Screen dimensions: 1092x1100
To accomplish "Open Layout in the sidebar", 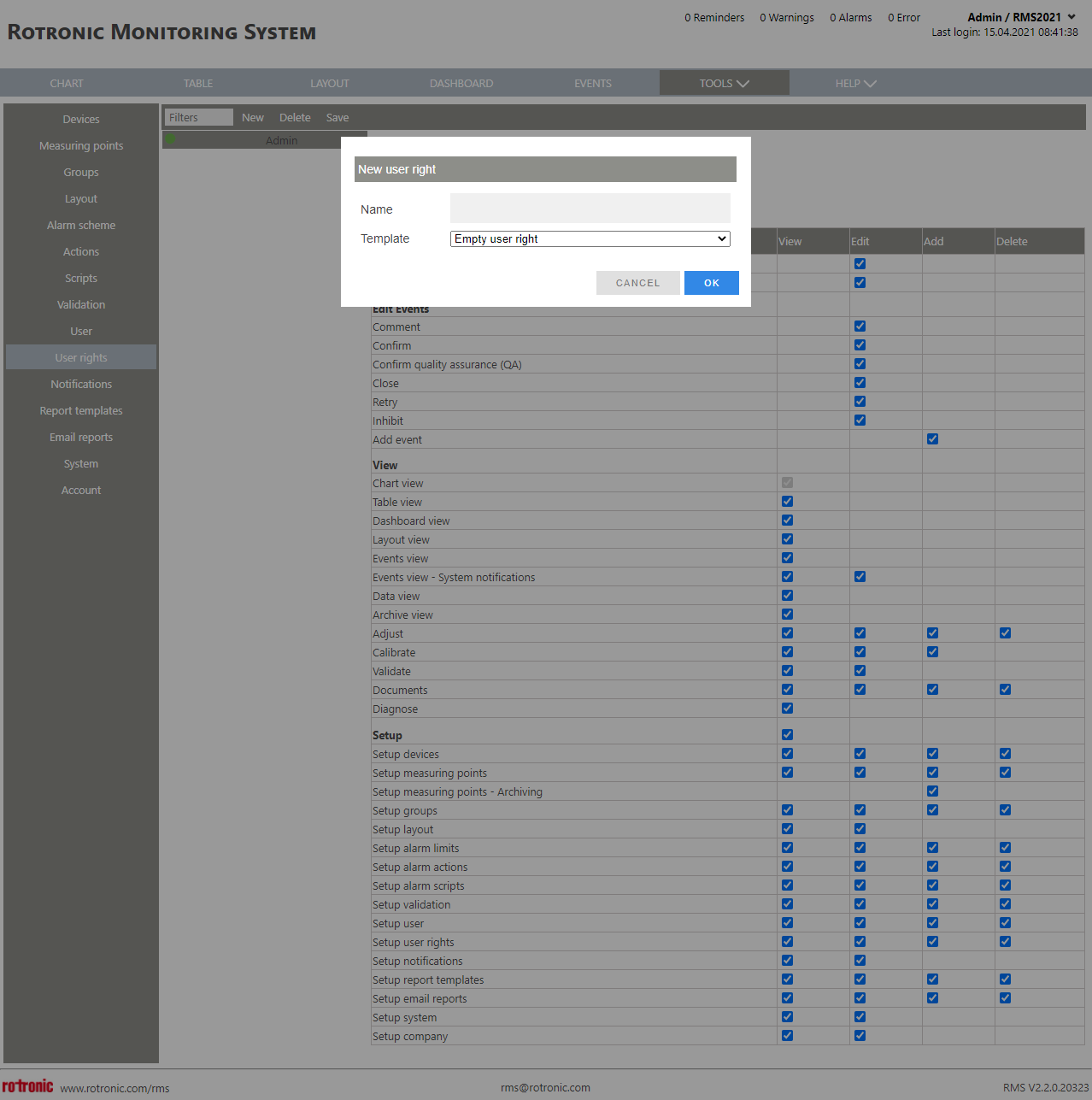I will click(x=81, y=198).
